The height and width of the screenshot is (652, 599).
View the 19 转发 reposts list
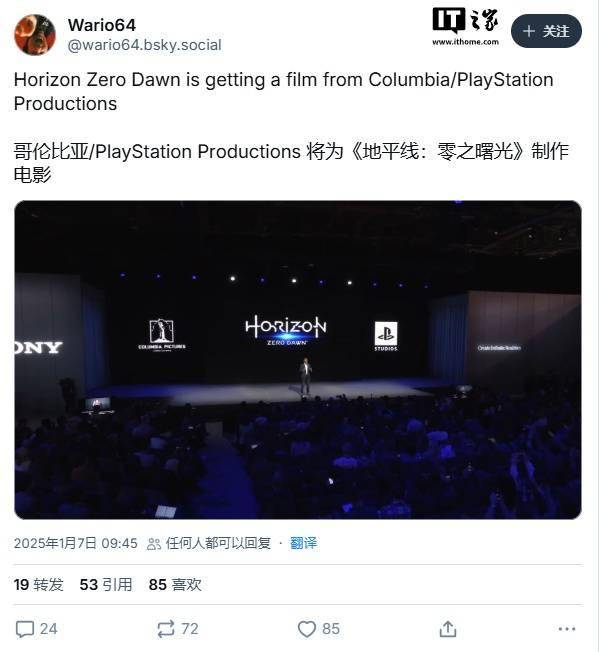coord(38,585)
